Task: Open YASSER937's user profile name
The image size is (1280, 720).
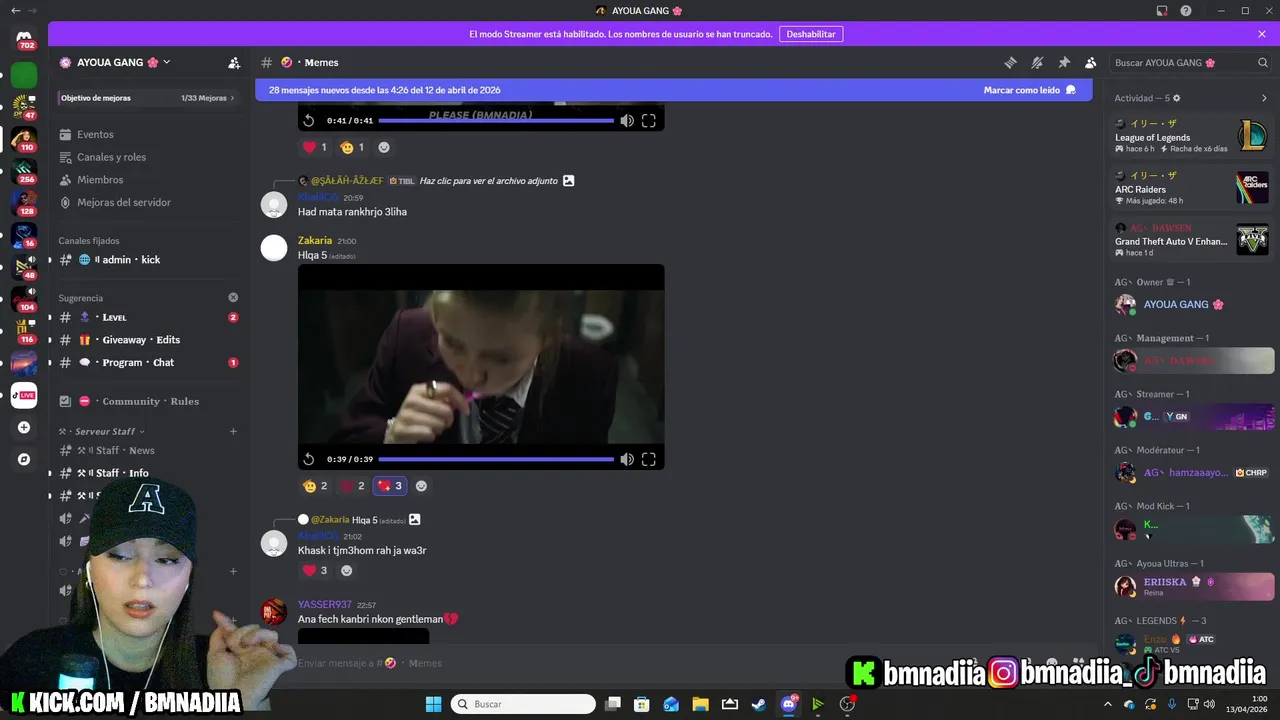Action: [x=325, y=605]
